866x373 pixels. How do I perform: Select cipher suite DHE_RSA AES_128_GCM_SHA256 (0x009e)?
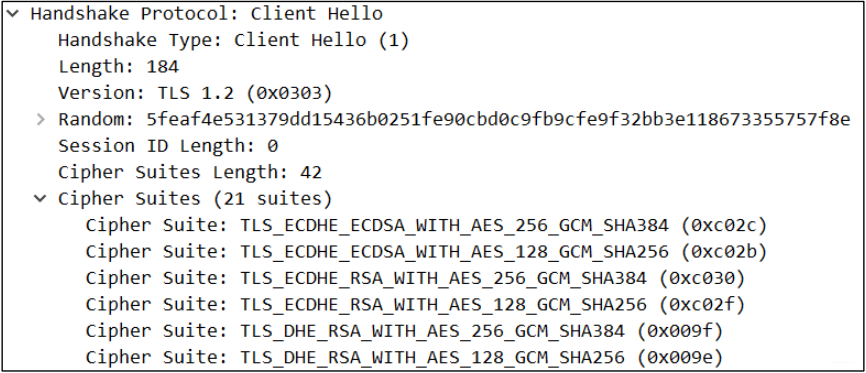[x=404, y=358]
